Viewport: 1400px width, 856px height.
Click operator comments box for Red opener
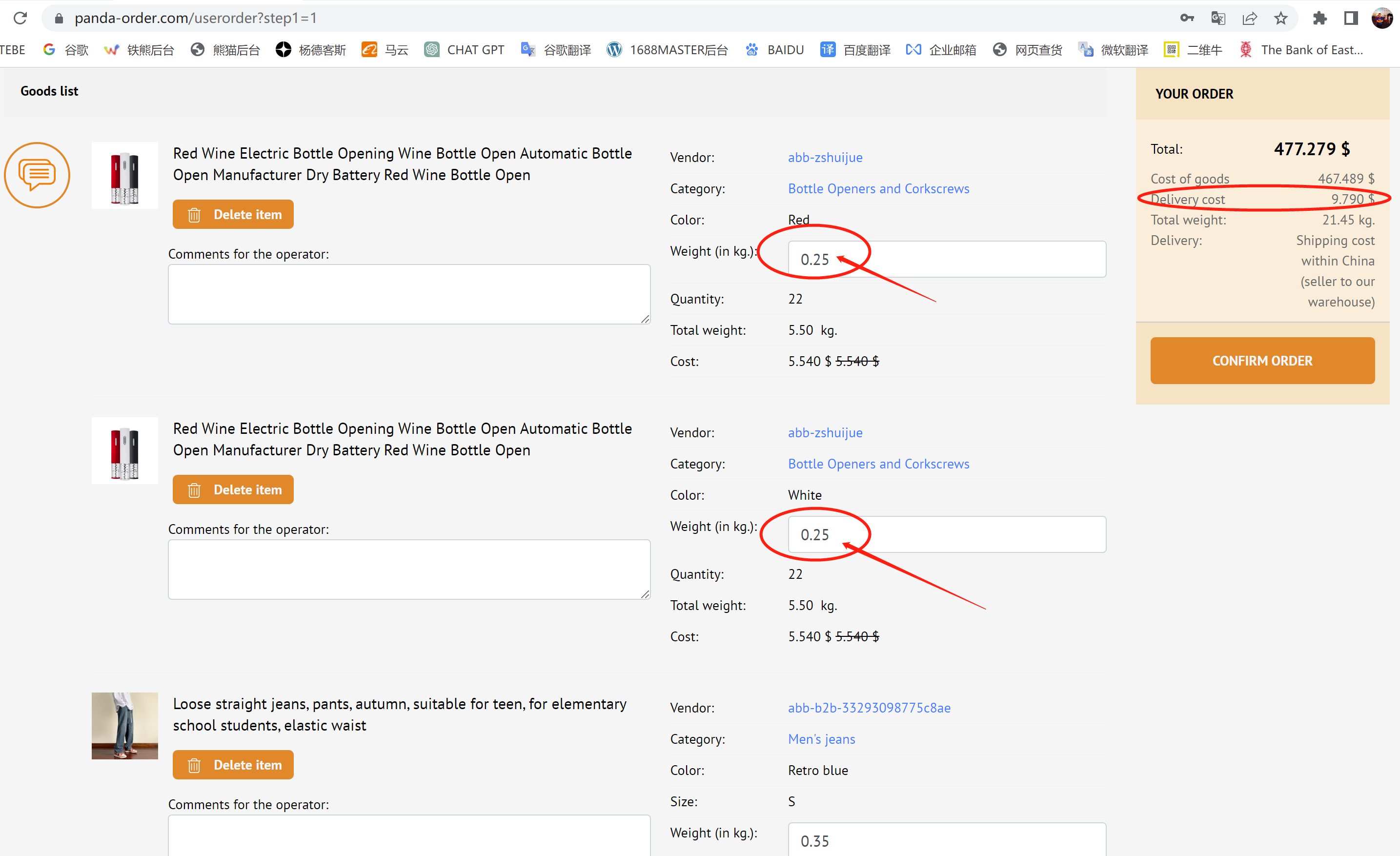coord(409,294)
